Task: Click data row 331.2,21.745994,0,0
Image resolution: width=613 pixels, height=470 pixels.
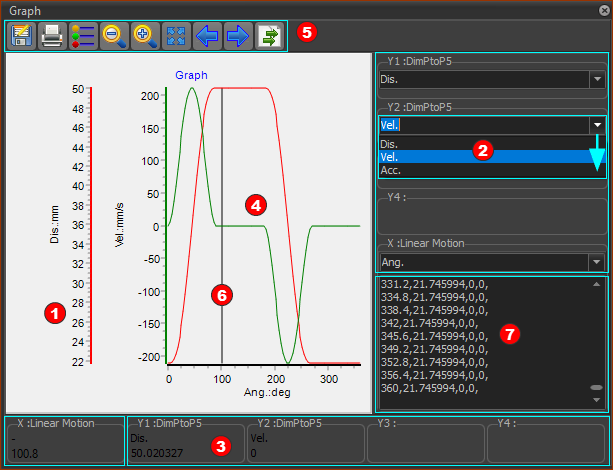Action: tap(434, 284)
